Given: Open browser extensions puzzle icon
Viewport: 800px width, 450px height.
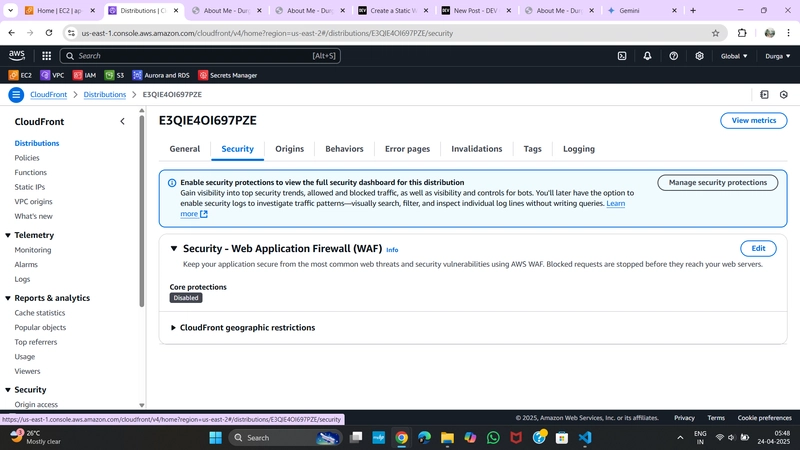Looking at the screenshot, I should pyautogui.click(x=742, y=33).
